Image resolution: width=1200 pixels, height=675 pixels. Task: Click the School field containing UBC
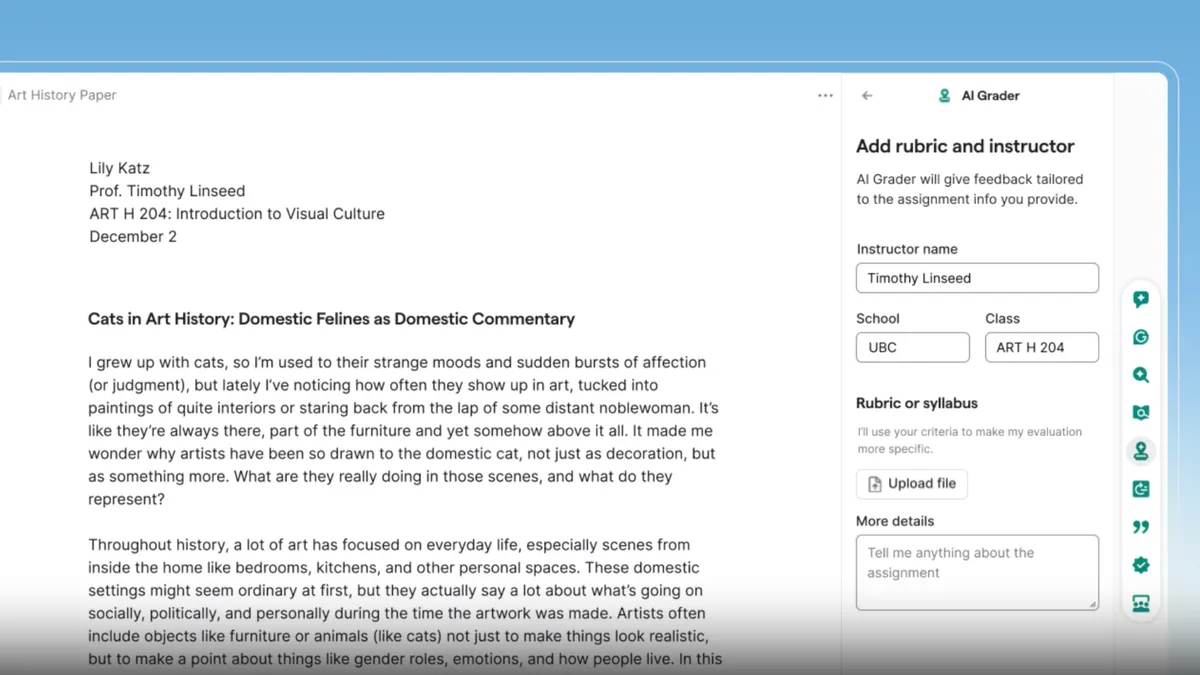[912, 347]
